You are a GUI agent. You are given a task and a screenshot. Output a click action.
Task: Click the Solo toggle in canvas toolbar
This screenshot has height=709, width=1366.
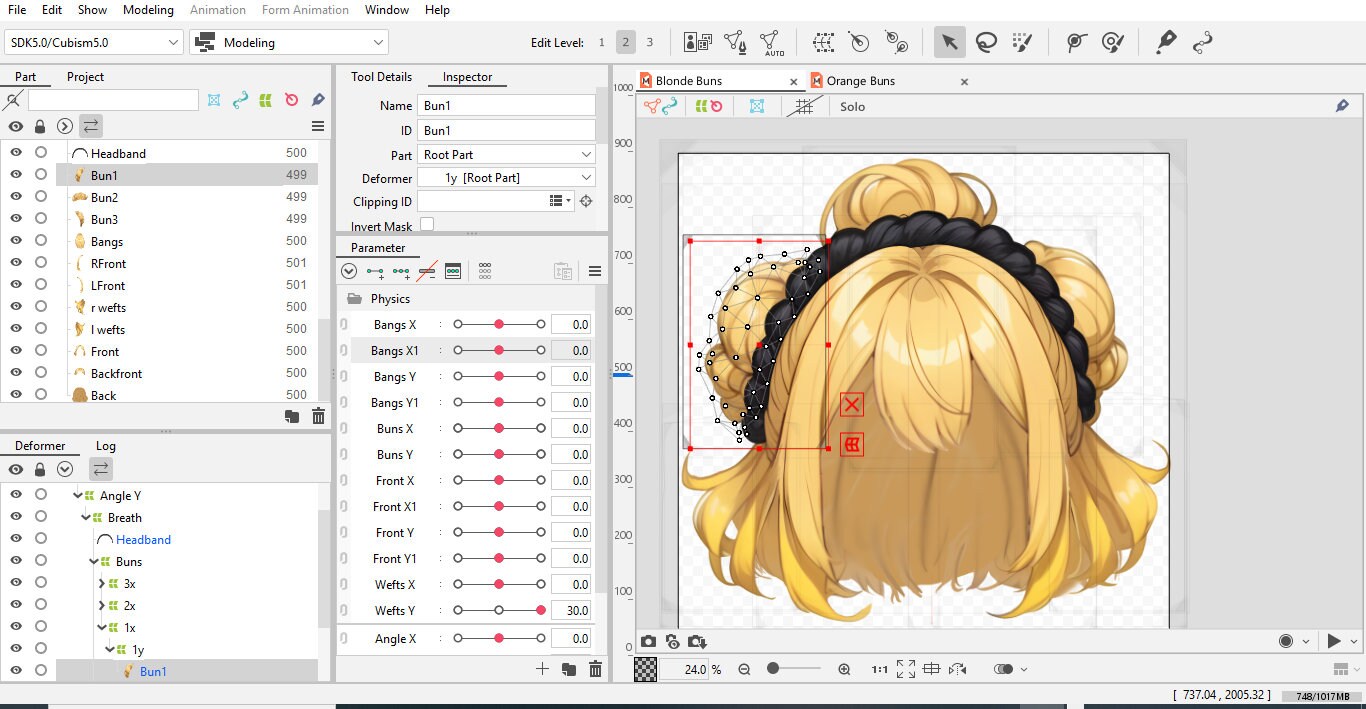[x=852, y=106]
